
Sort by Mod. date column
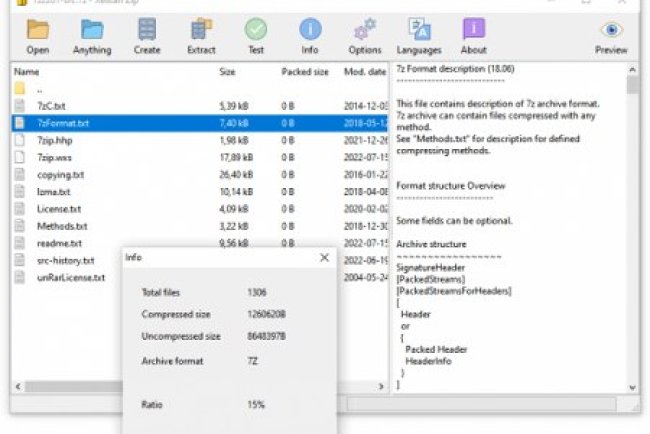click(365, 72)
